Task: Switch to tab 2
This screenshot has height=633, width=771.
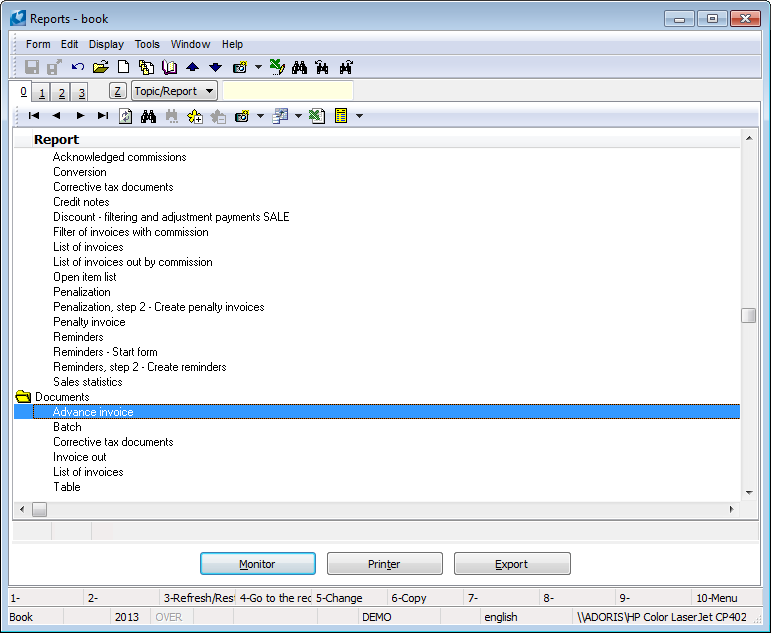Action: coord(61,92)
